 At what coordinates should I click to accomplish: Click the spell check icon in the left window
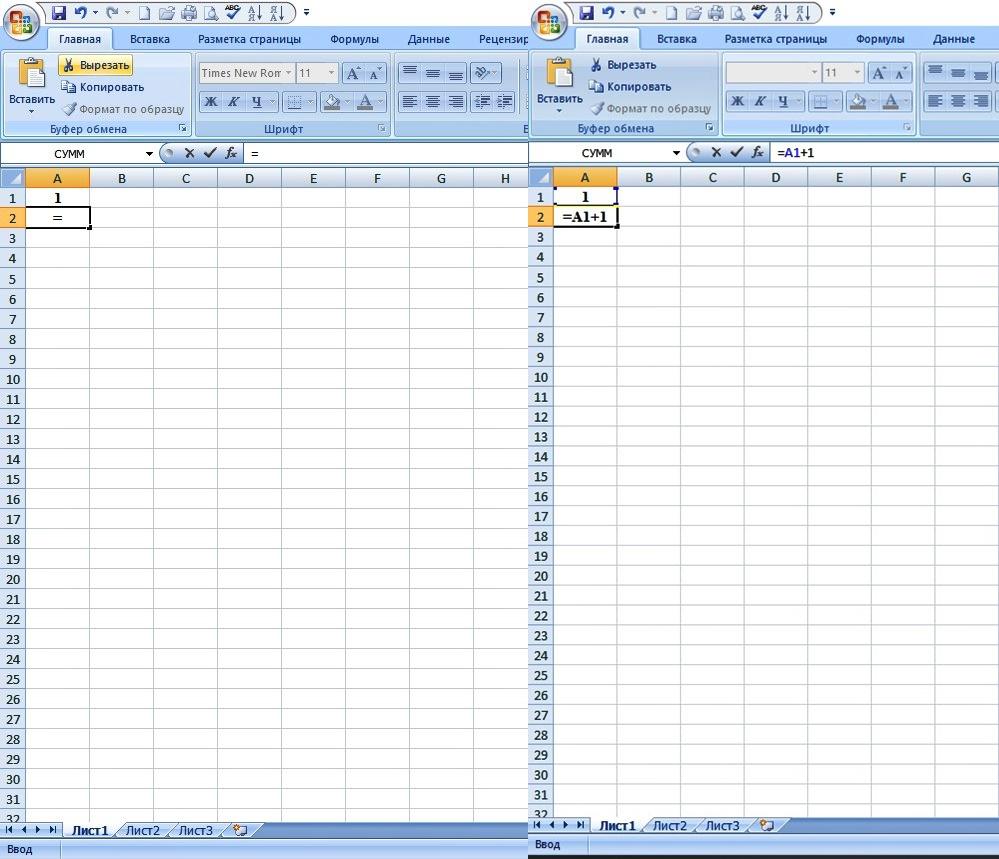click(x=233, y=13)
